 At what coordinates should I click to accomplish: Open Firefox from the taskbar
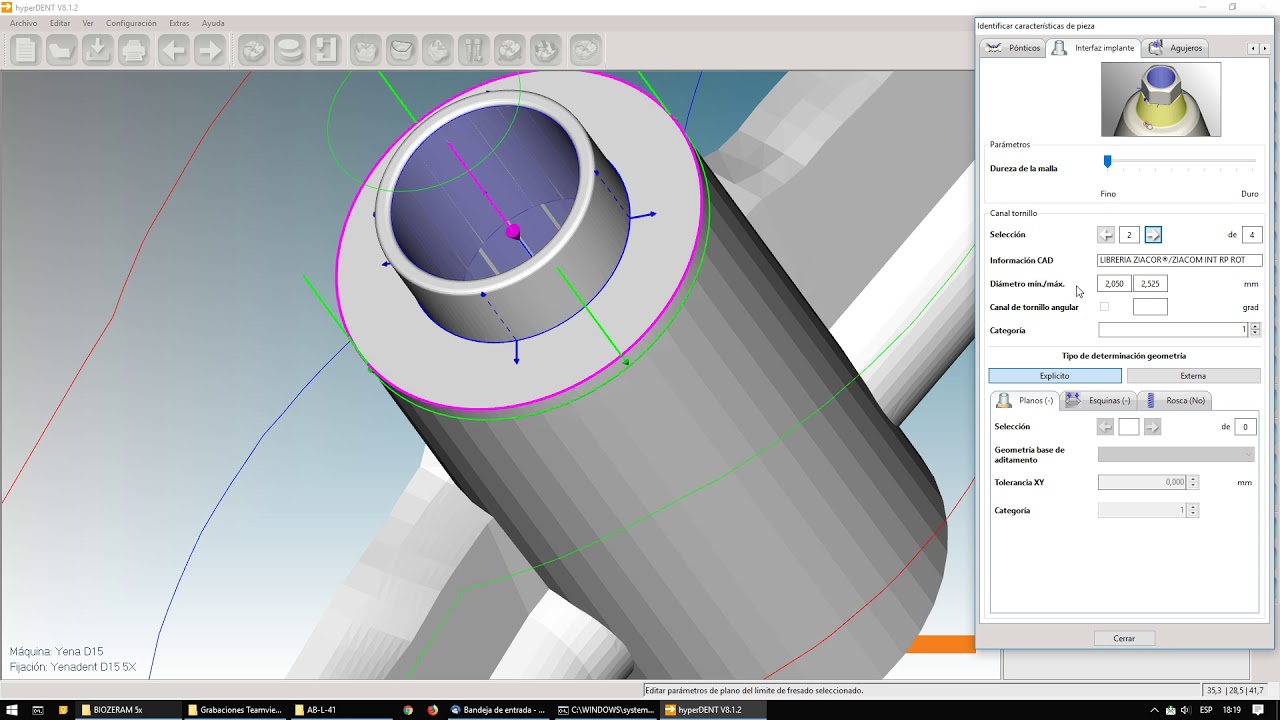[x=433, y=710]
